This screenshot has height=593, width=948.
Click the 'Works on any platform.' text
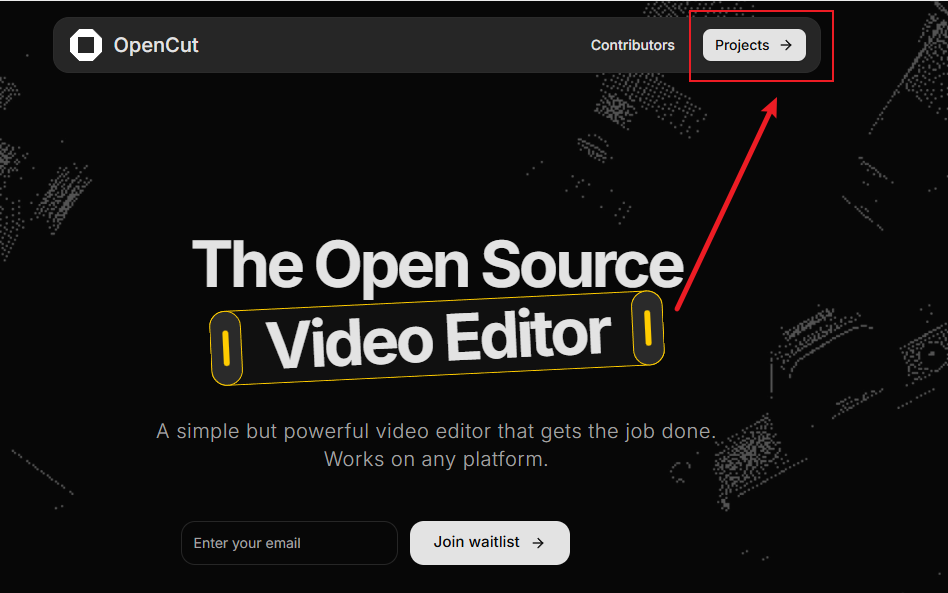[x=436, y=460]
